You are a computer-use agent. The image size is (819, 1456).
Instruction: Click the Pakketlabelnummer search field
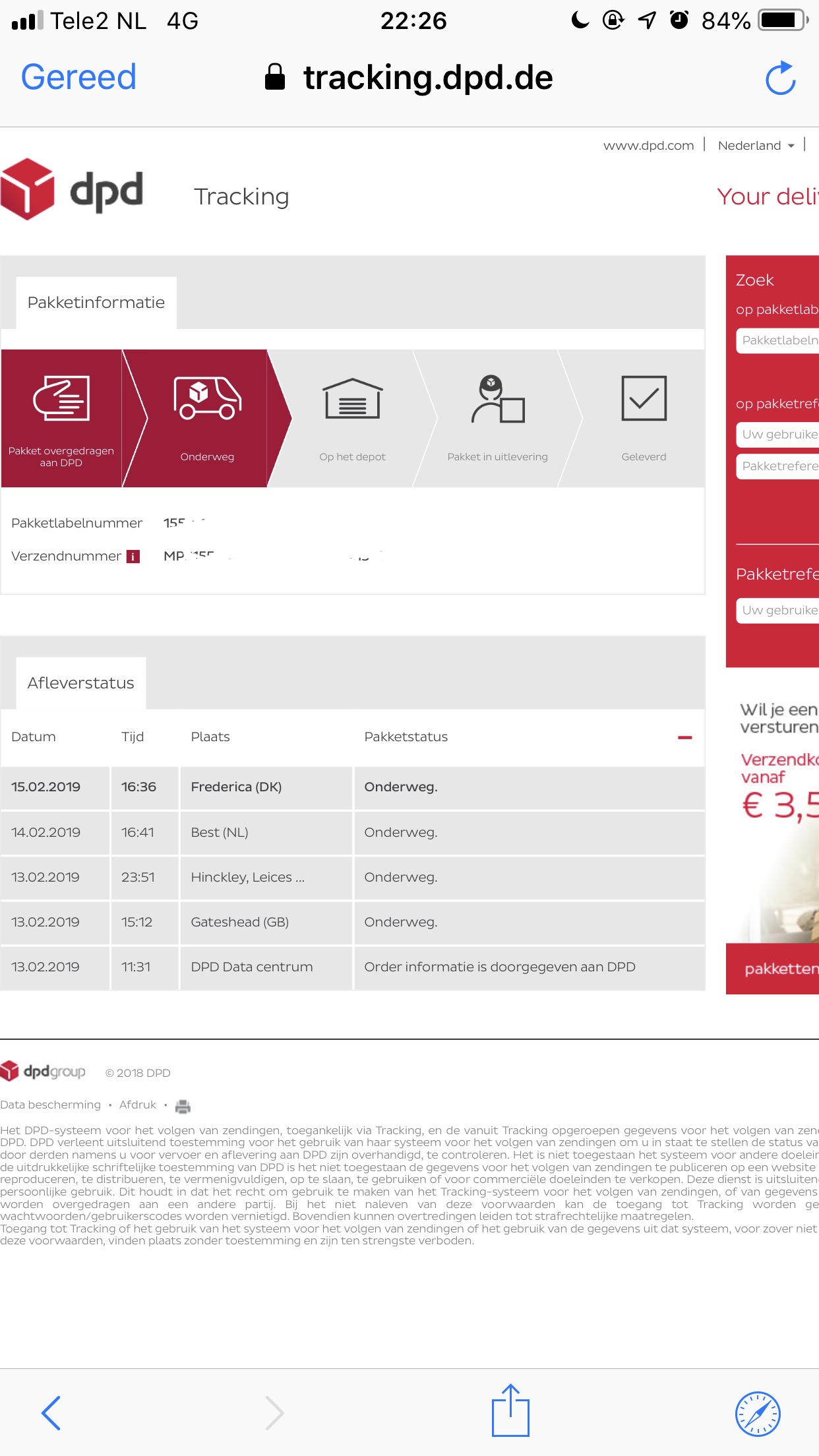(778, 340)
